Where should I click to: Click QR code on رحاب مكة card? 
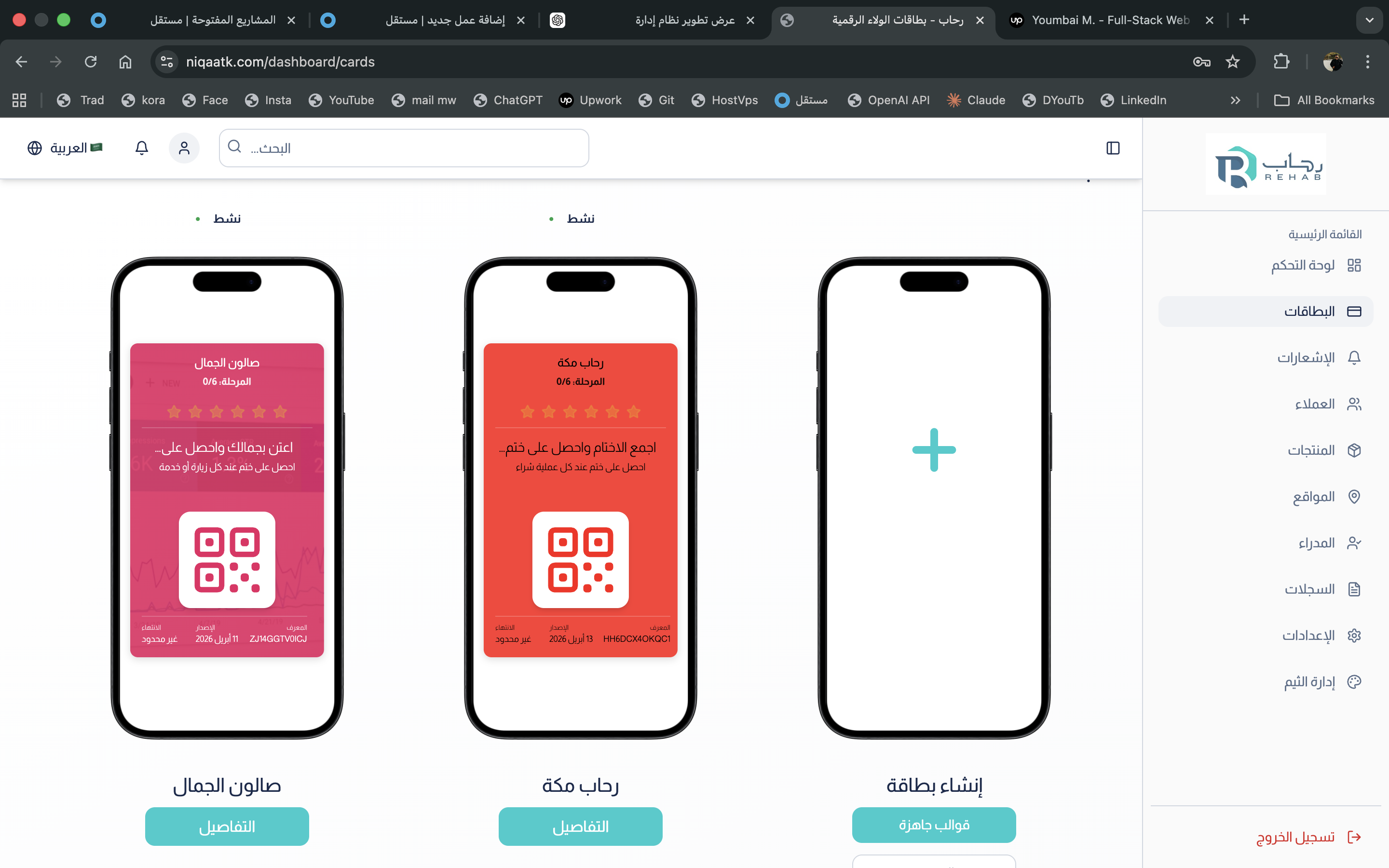(x=580, y=560)
